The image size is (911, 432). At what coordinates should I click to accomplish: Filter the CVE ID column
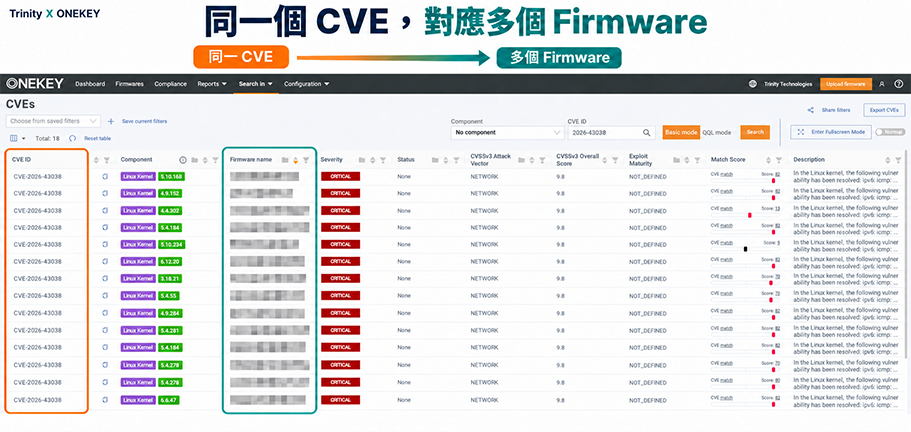click(x=106, y=160)
